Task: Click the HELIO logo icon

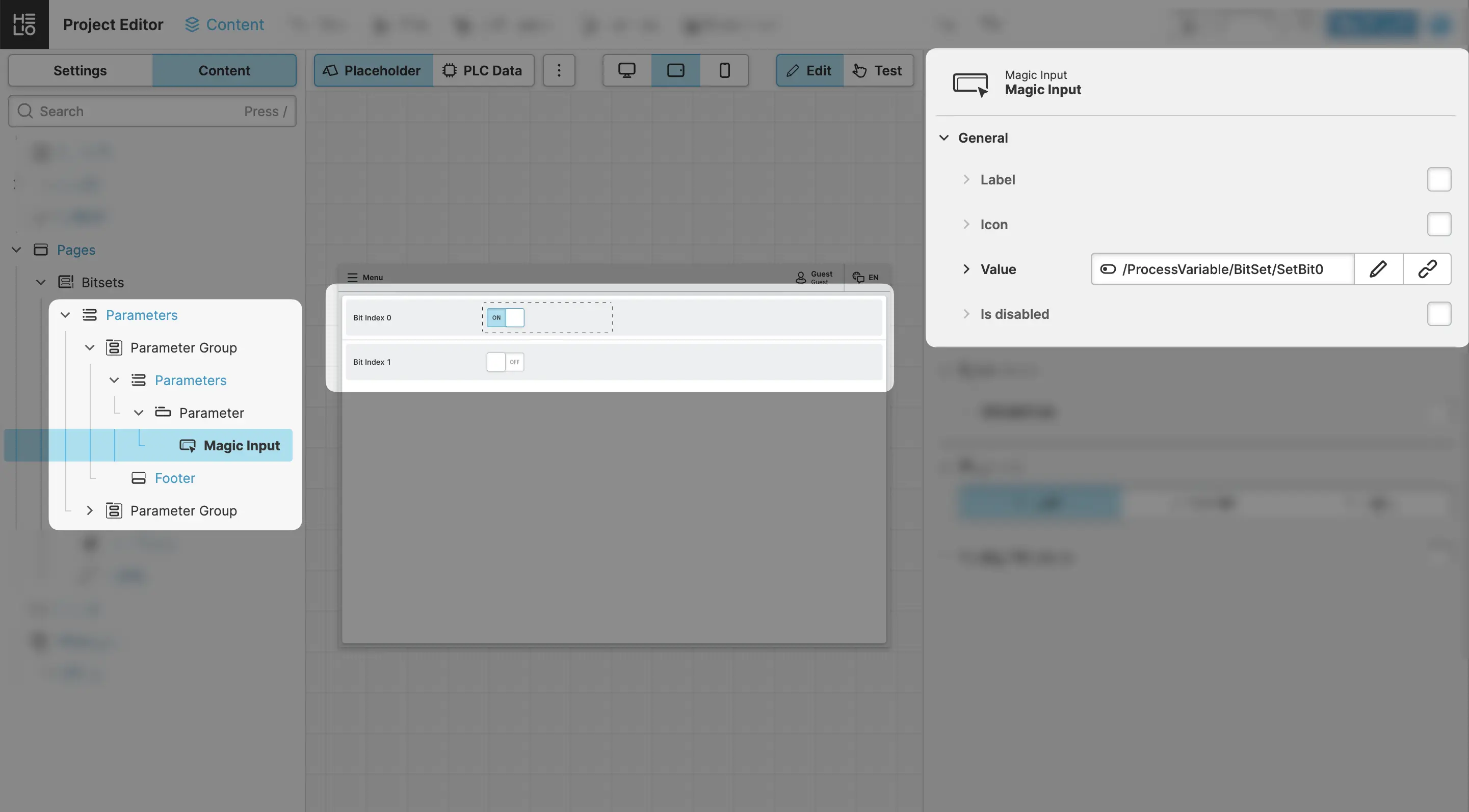Action: [x=24, y=24]
